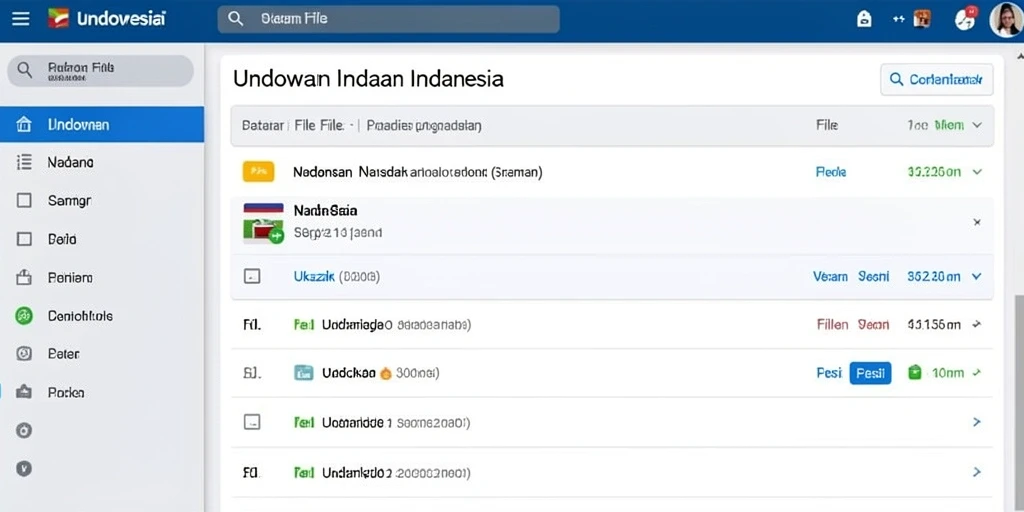Click green Fel tag on Undankdo row
This screenshot has width=1024, height=512.
(x=304, y=472)
